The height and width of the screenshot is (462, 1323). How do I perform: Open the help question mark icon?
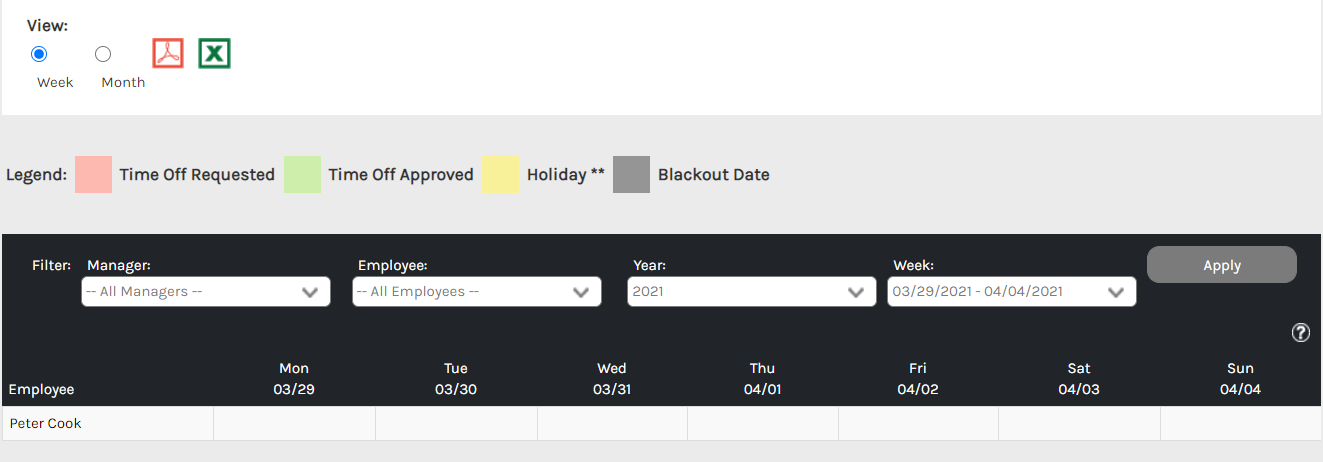tap(1301, 333)
